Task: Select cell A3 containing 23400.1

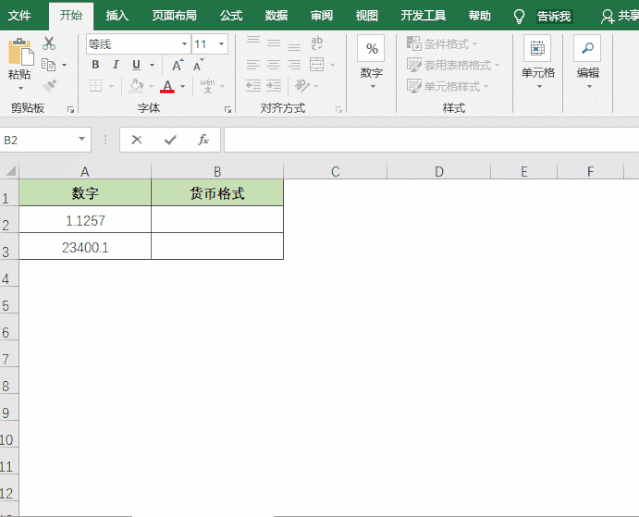Action: click(85, 246)
